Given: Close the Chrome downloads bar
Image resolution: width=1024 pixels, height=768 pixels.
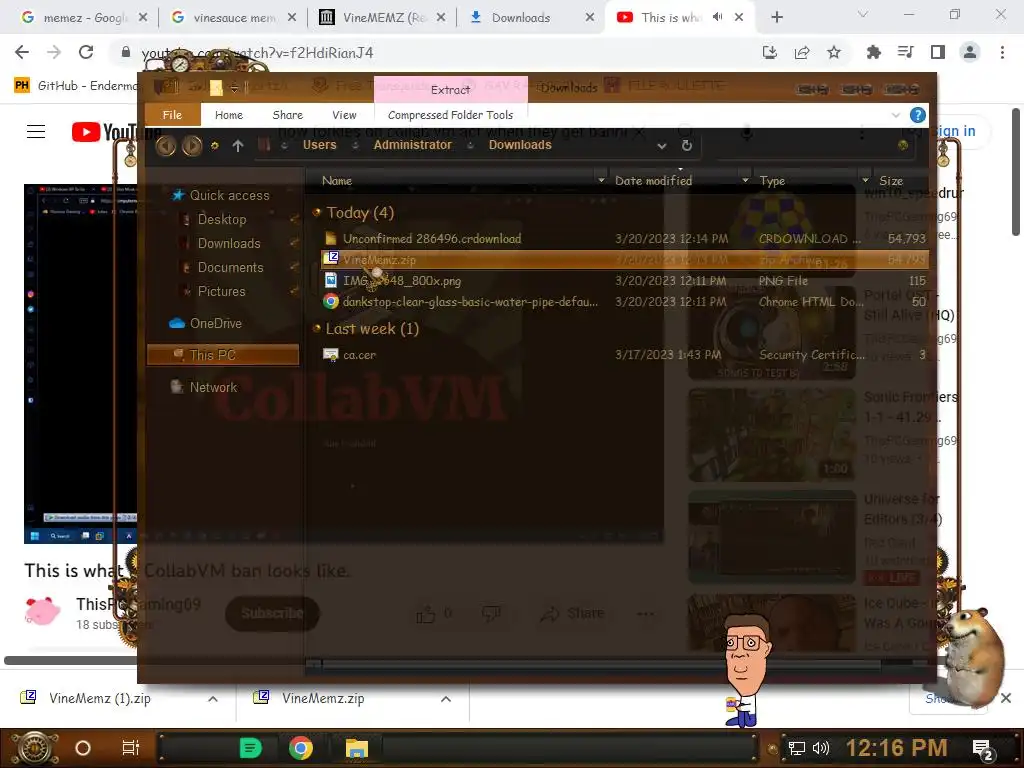Looking at the screenshot, I should pyautogui.click(x=1006, y=698).
